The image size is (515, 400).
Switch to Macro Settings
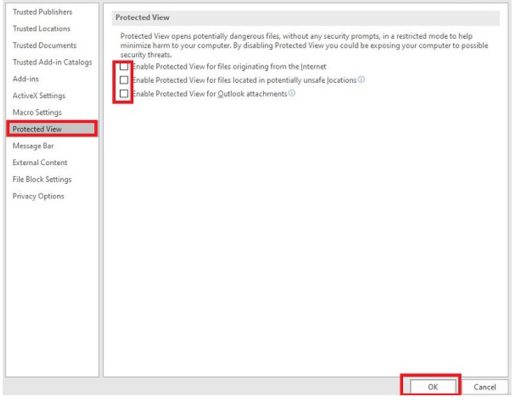[x=37, y=112]
